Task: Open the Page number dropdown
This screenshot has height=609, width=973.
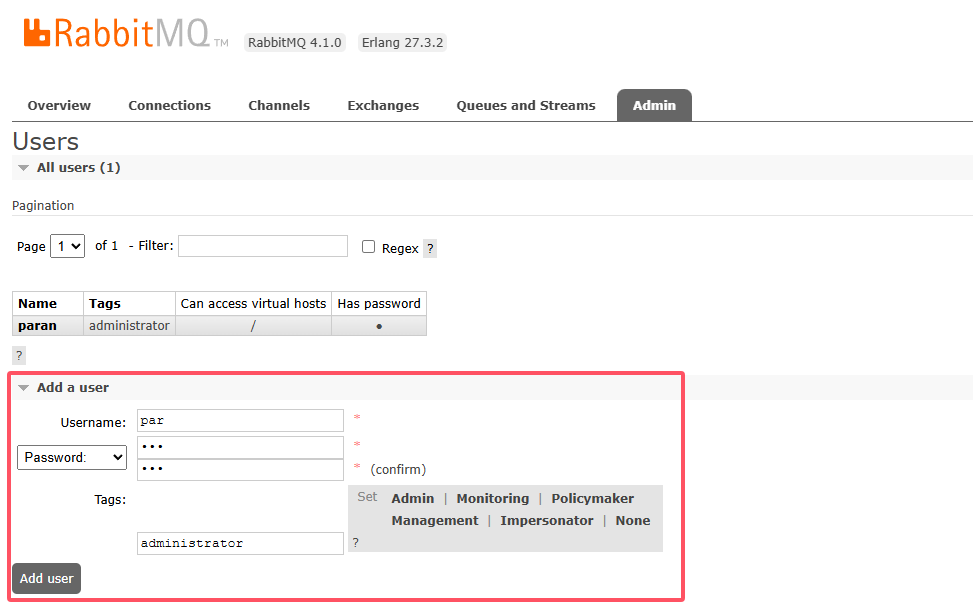Action: point(67,246)
